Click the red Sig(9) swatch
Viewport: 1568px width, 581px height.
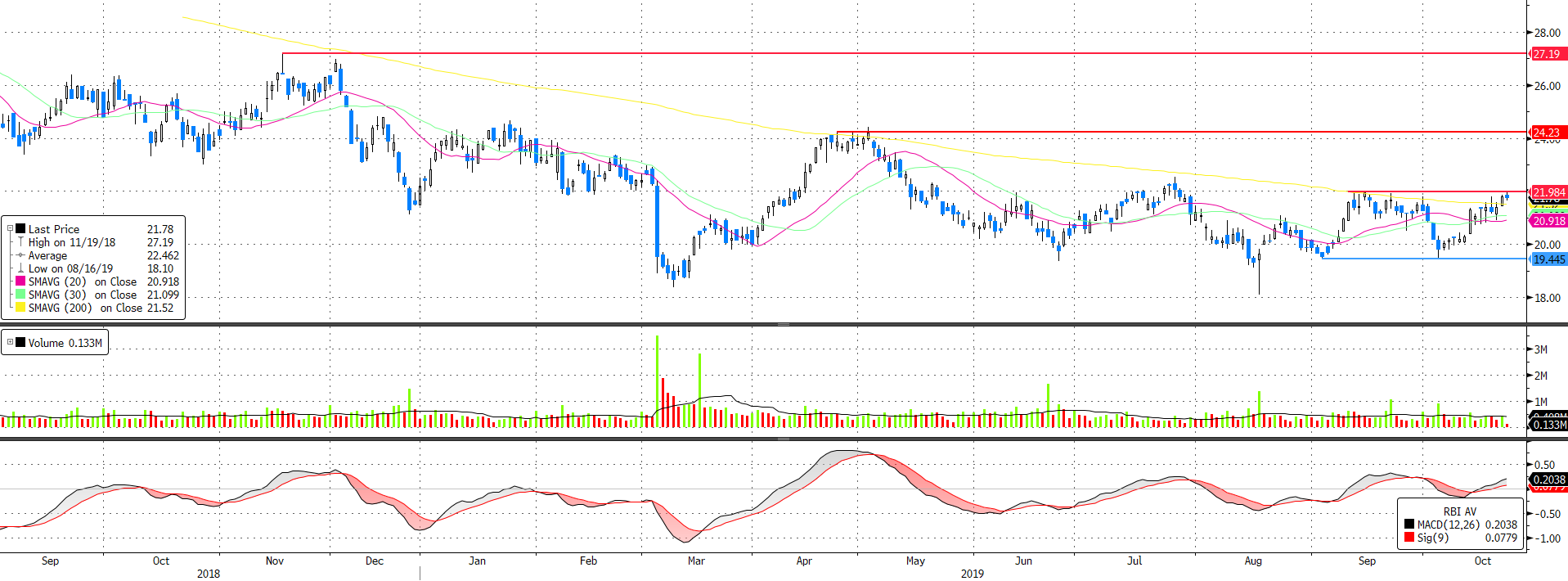point(1409,538)
